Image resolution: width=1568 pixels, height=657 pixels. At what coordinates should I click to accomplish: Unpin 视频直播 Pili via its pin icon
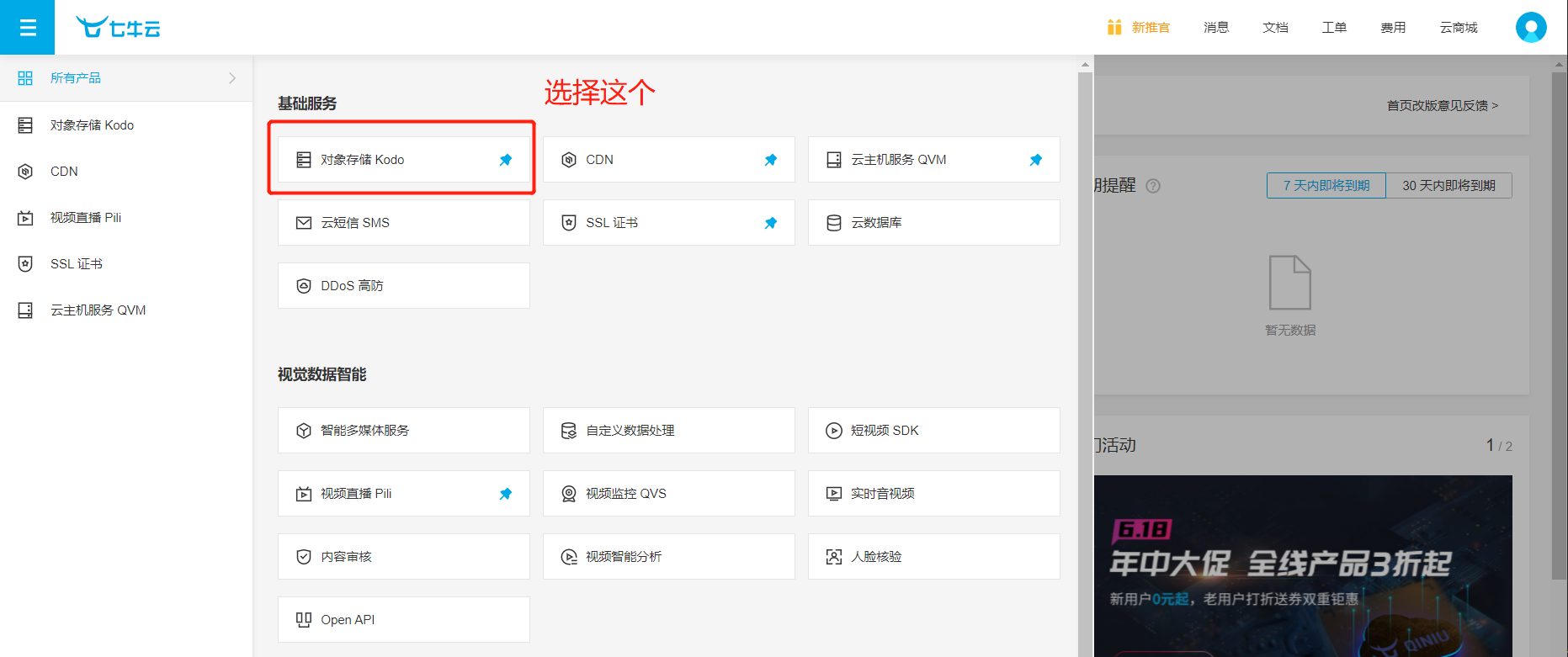(x=506, y=494)
